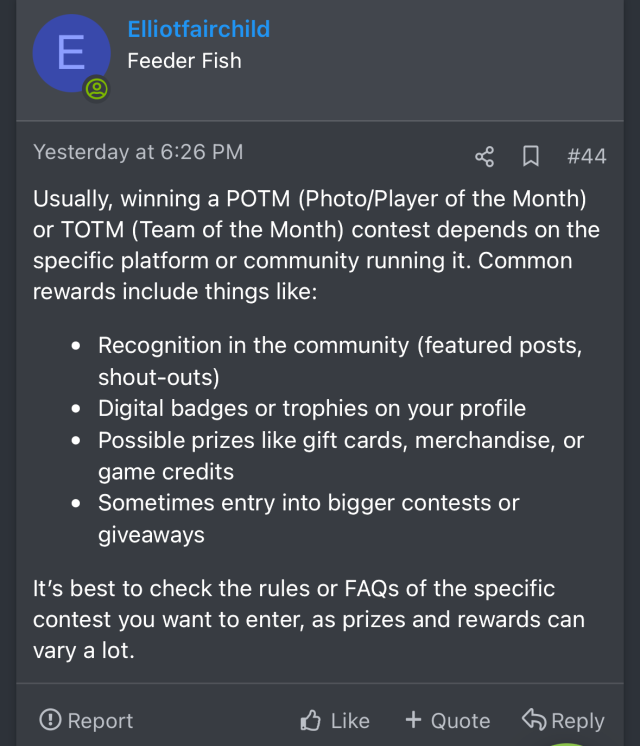Screen dimensions: 640x746
Task: Click the "Recognition in the community" bullet item
Action: point(340,361)
